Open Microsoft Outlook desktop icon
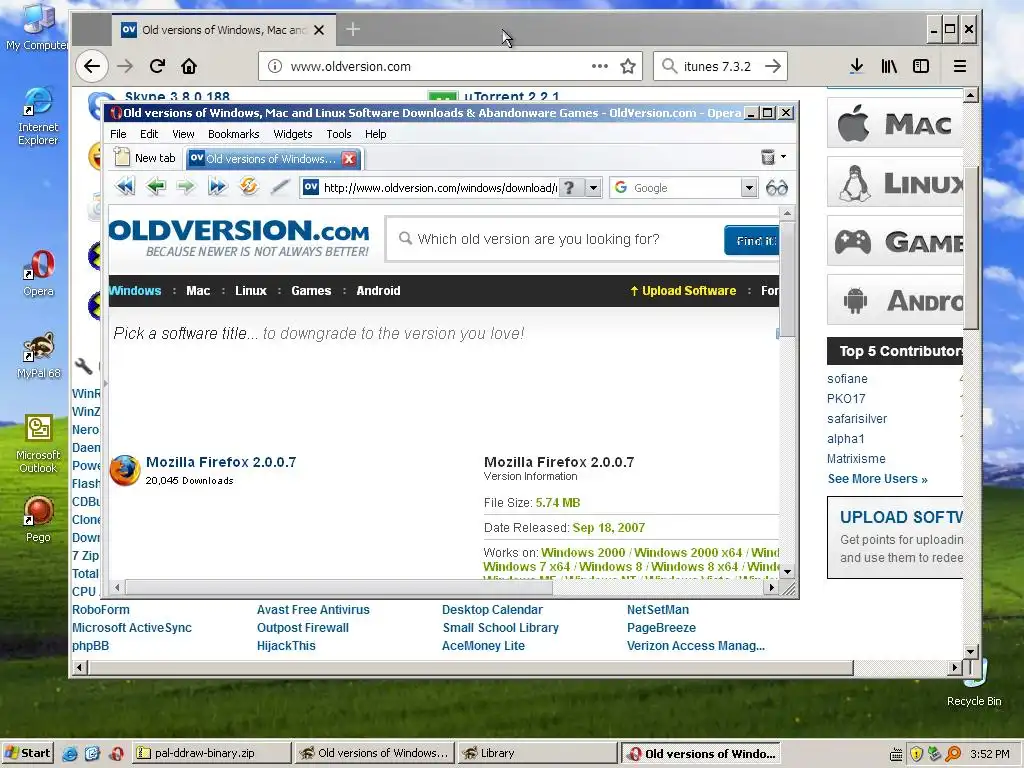 [38, 444]
